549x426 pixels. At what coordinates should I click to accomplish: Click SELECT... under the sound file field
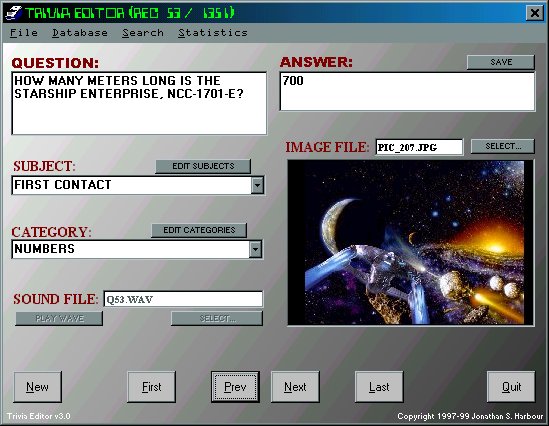click(217, 319)
